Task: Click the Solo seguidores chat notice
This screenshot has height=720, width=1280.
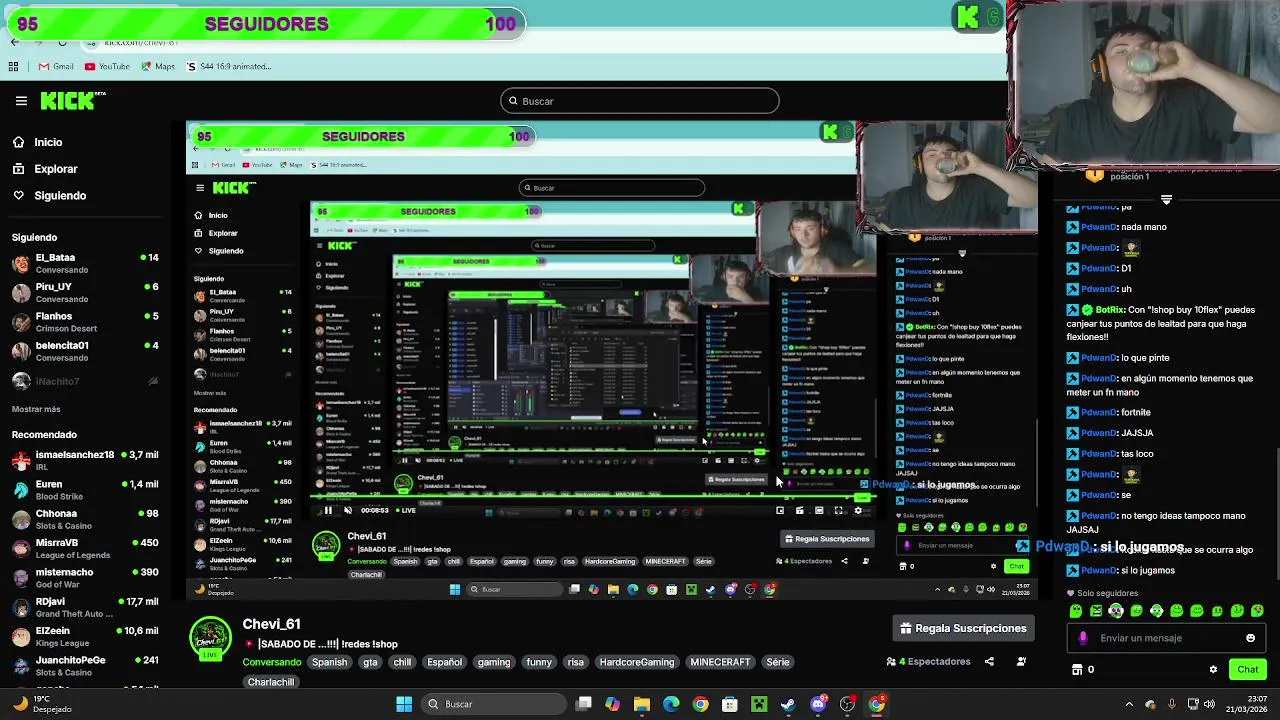Action: (x=1104, y=593)
